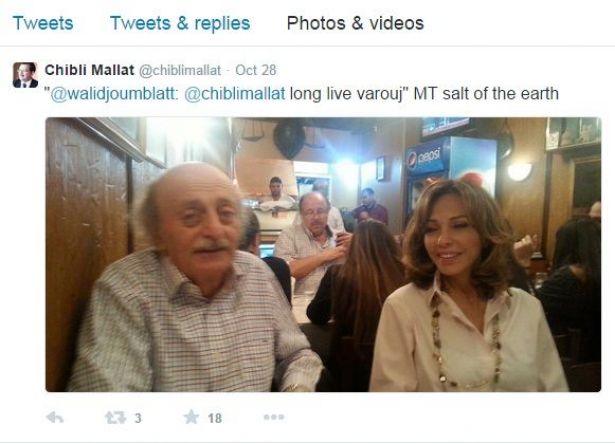Open the Tweets & replies tab
This screenshot has width=615, height=444.
(x=180, y=23)
